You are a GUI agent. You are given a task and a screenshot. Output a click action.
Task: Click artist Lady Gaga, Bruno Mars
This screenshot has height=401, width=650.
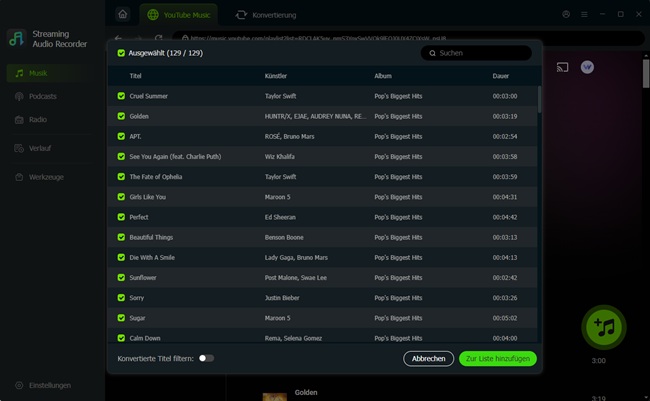pyautogui.click(x=296, y=257)
